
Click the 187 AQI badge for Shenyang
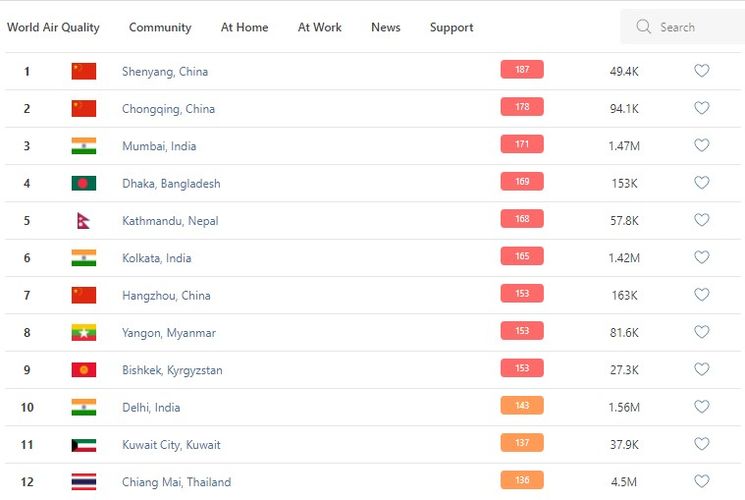(x=522, y=69)
